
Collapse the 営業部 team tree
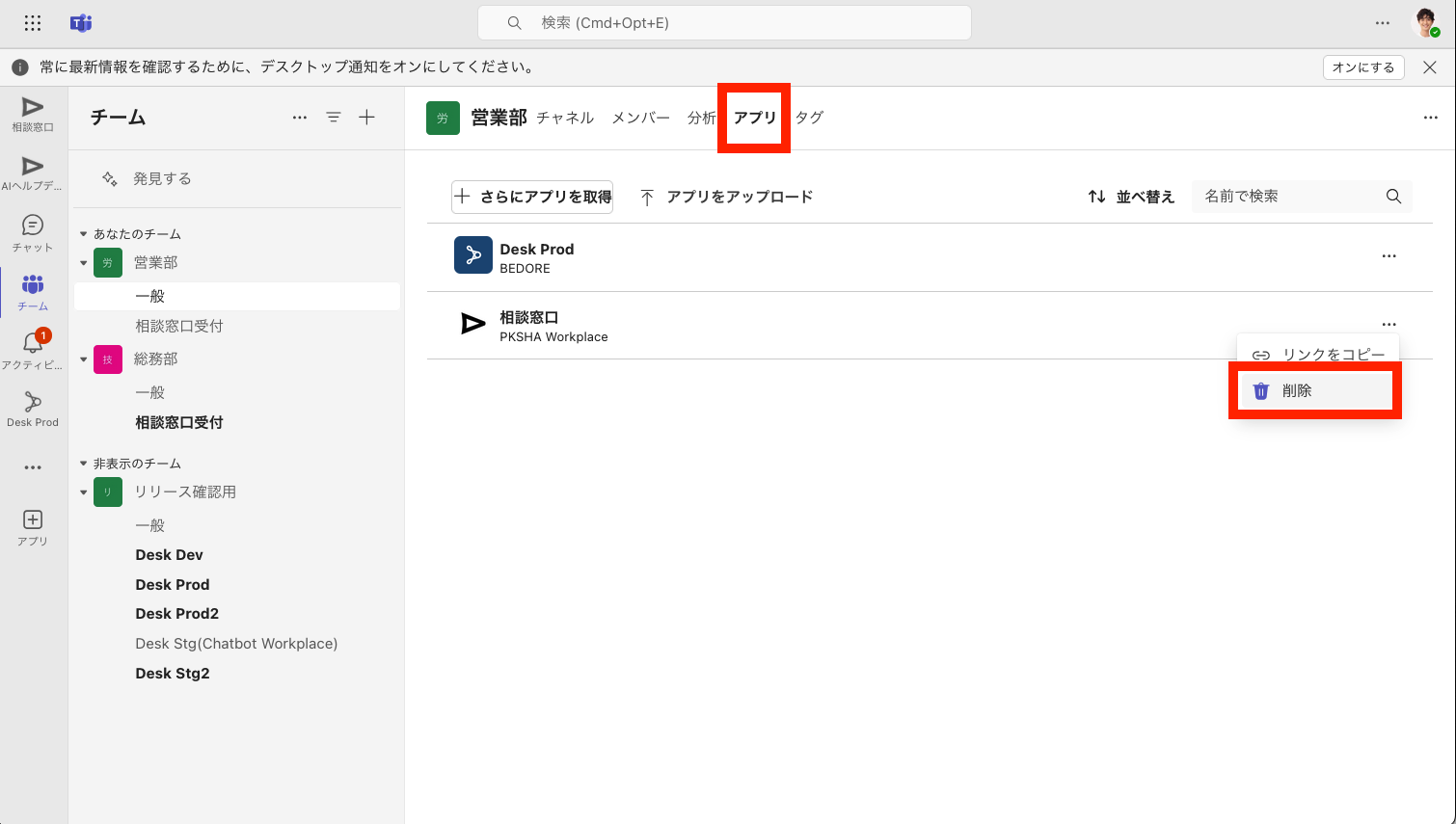pyautogui.click(x=84, y=263)
